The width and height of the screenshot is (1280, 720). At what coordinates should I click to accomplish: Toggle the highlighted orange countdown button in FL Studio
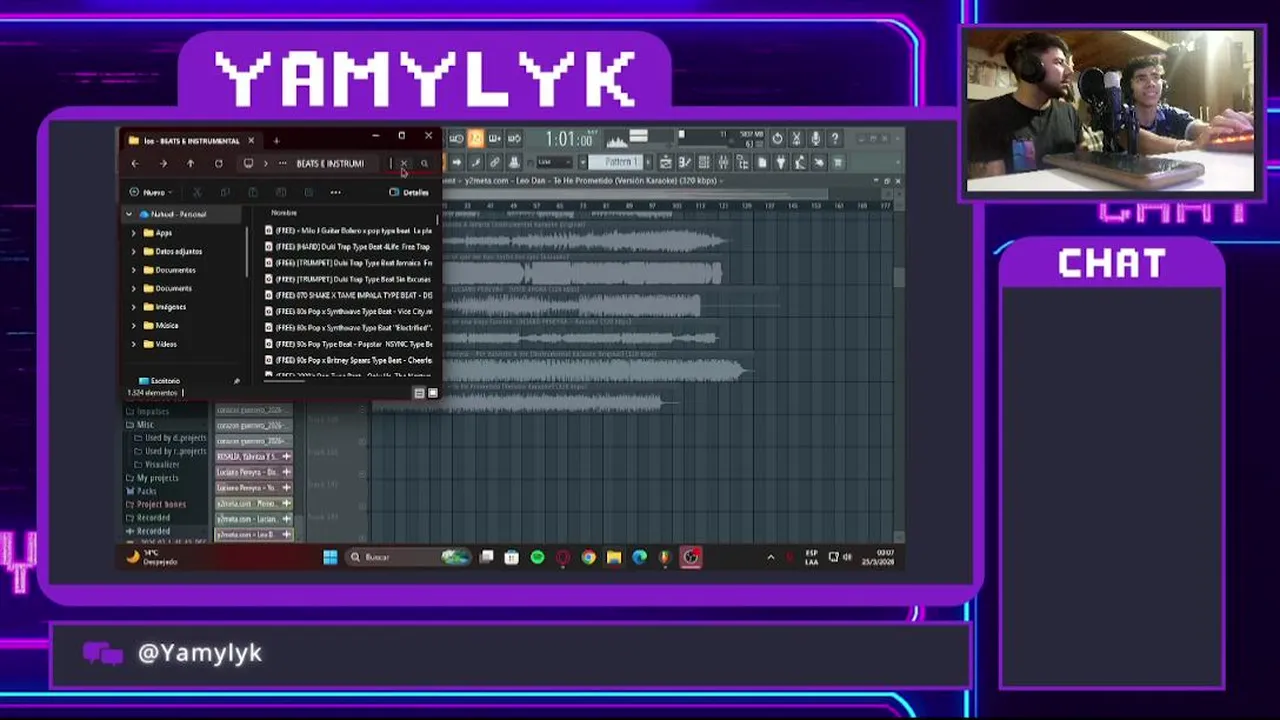coord(476,139)
